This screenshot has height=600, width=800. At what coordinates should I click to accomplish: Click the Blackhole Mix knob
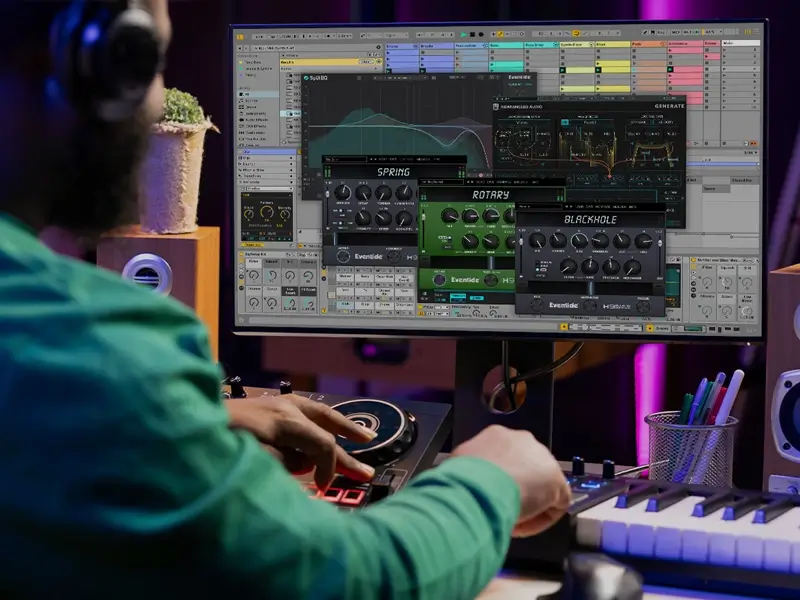tap(537, 240)
